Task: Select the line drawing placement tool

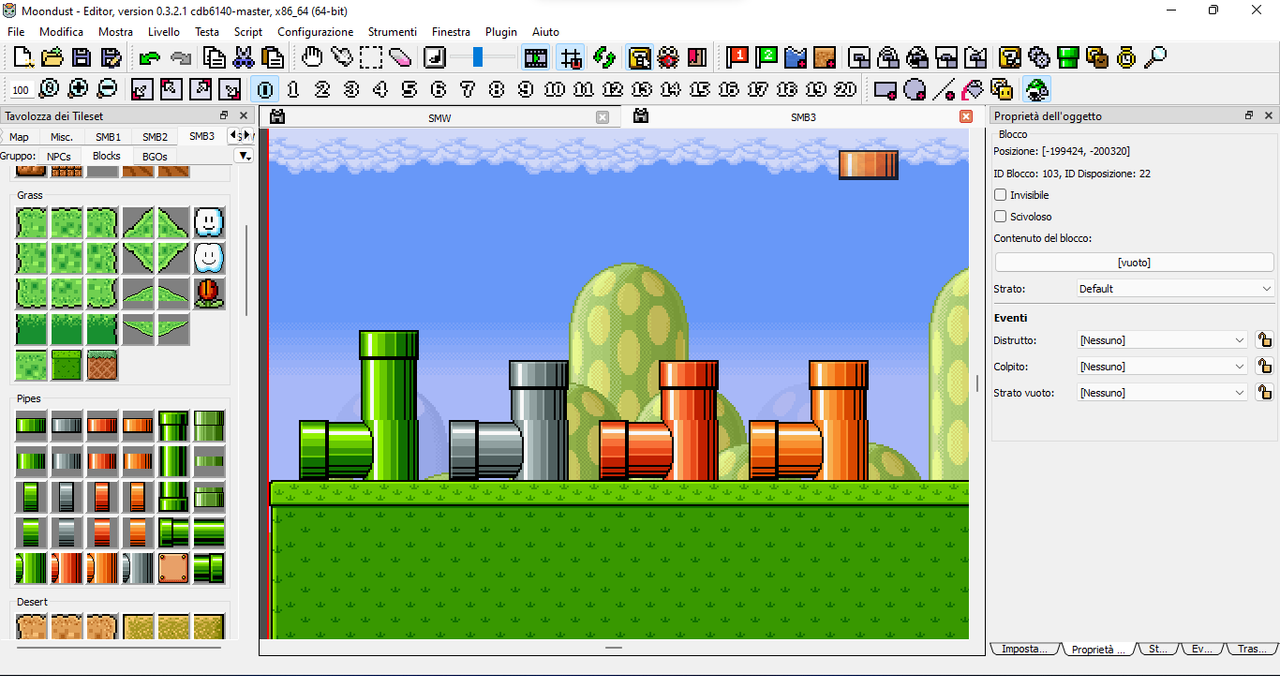Action: coord(943,90)
